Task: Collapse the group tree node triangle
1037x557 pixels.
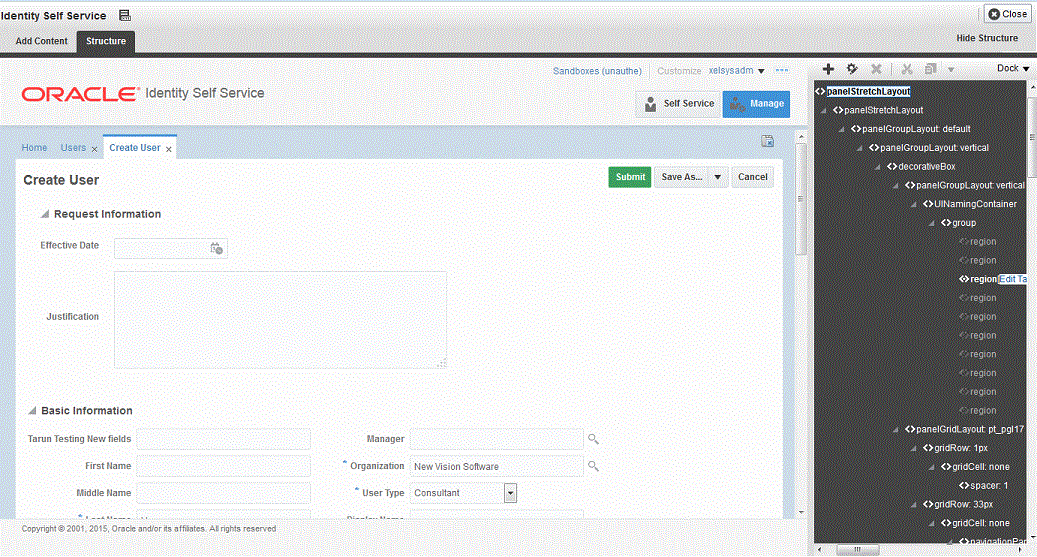Action: point(931,224)
